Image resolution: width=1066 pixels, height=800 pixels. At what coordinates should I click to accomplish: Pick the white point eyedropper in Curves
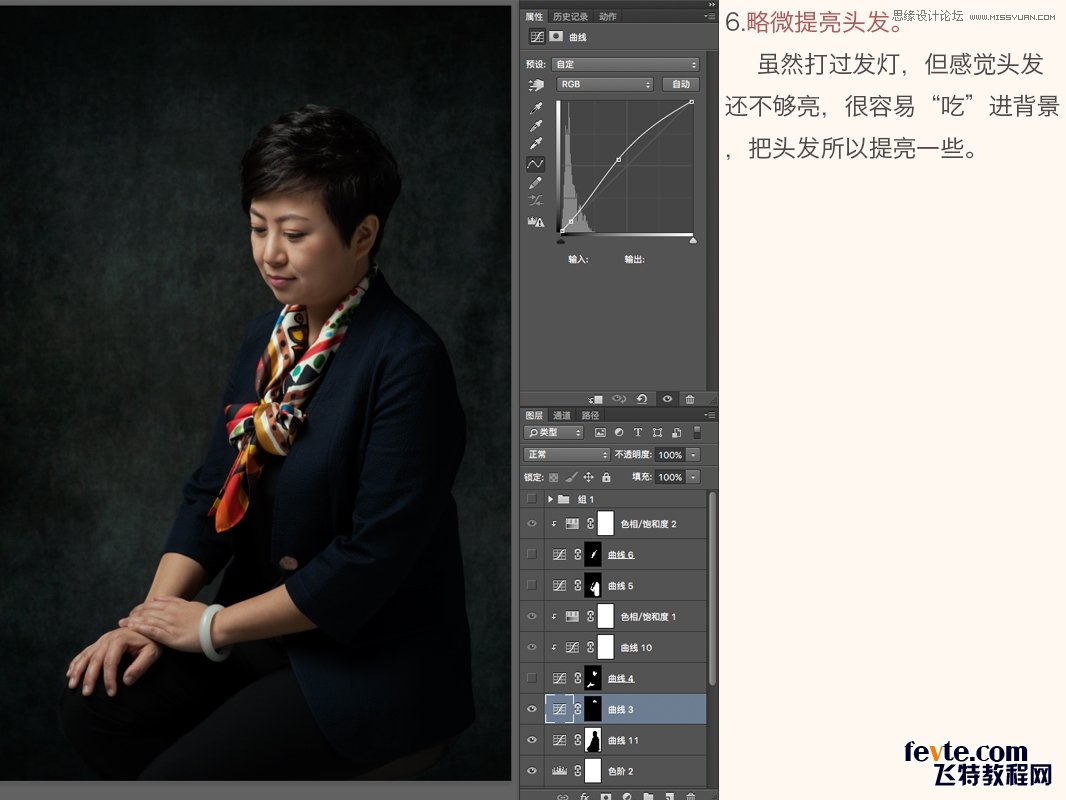(536, 143)
